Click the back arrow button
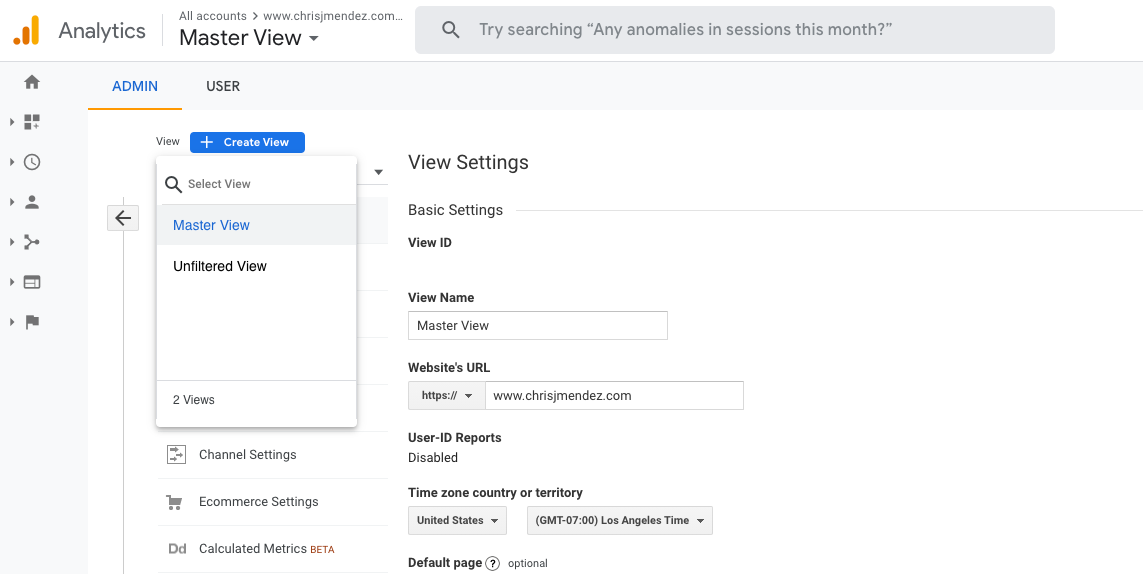 pyautogui.click(x=123, y=217)
